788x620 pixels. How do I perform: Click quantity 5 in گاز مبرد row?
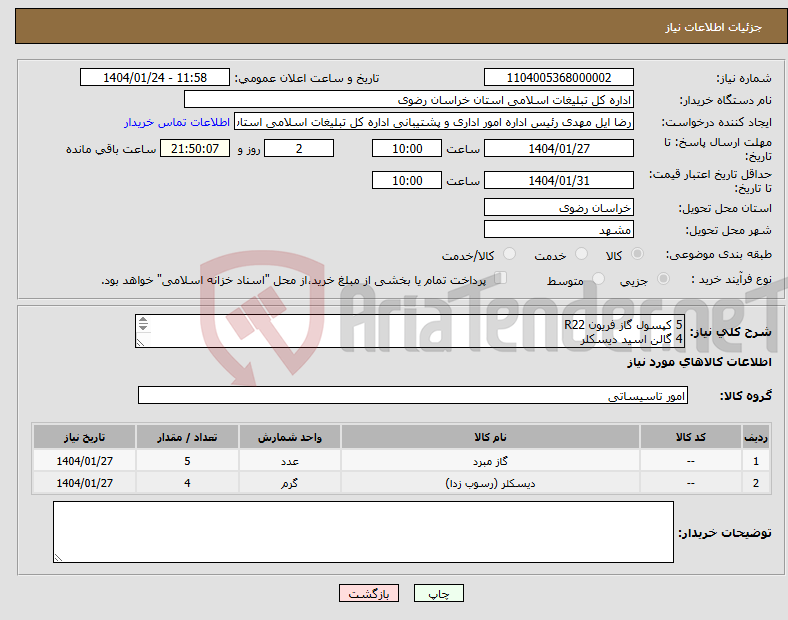pos(187,460)
